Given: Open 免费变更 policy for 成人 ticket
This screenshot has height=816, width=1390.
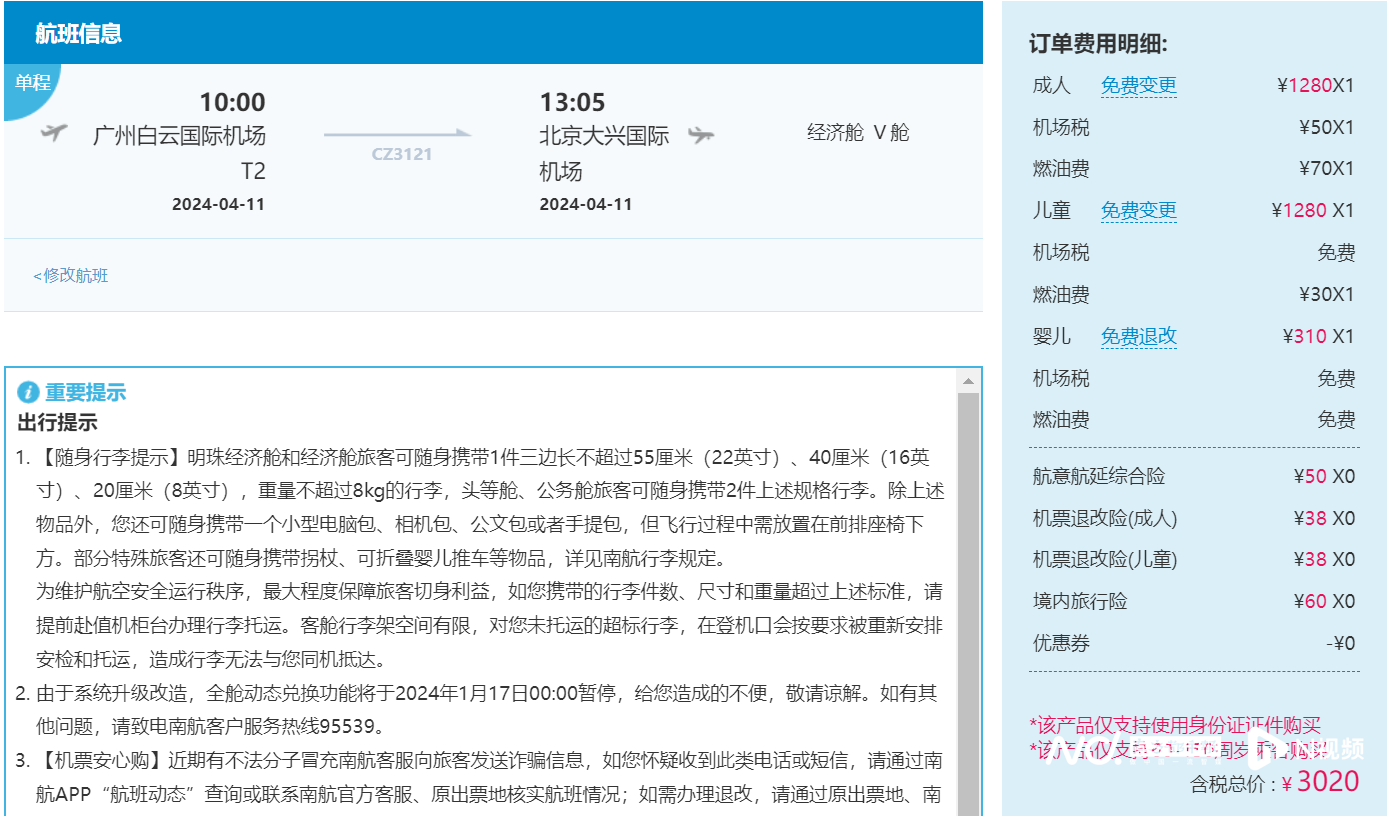Looking at the screenshot, I should (1138, 86).
